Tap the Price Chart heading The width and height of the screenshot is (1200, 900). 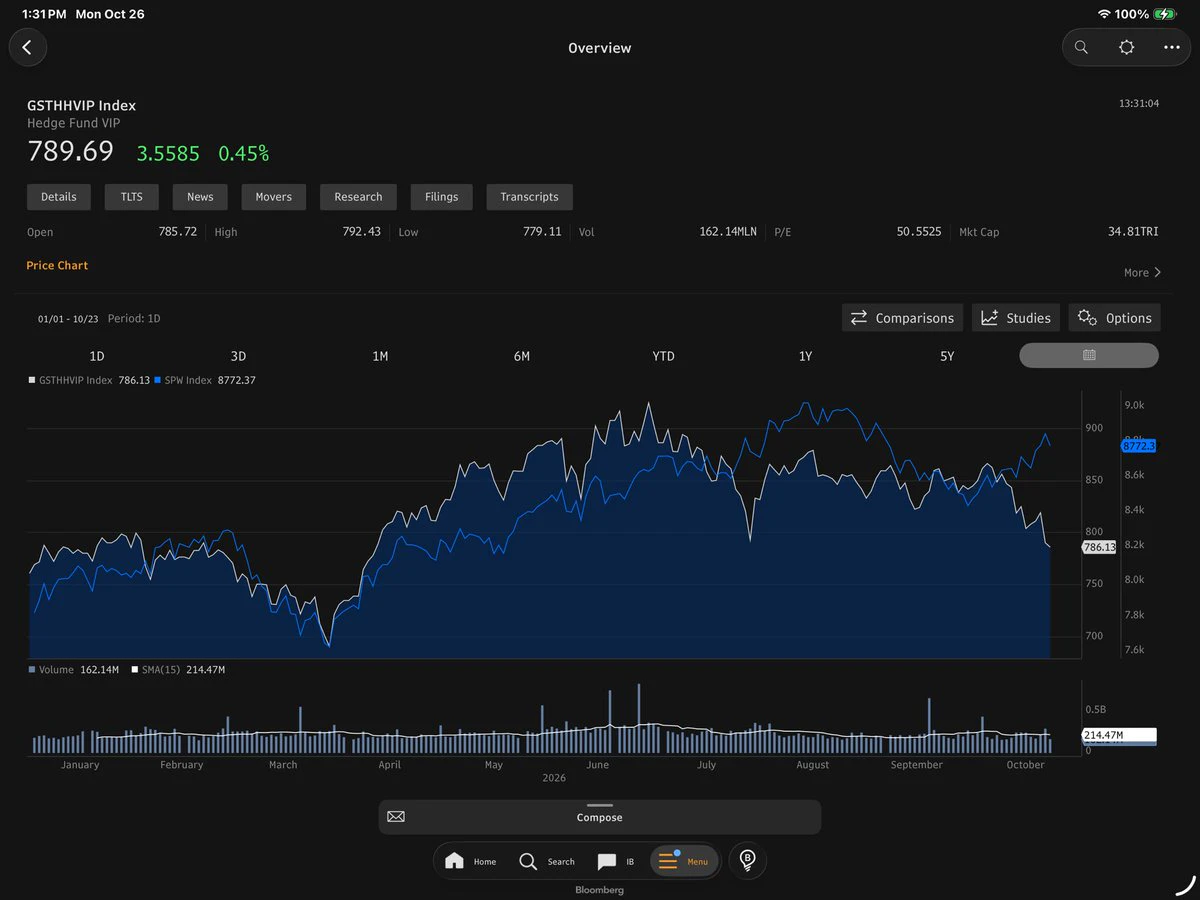[x=57, y=265]
